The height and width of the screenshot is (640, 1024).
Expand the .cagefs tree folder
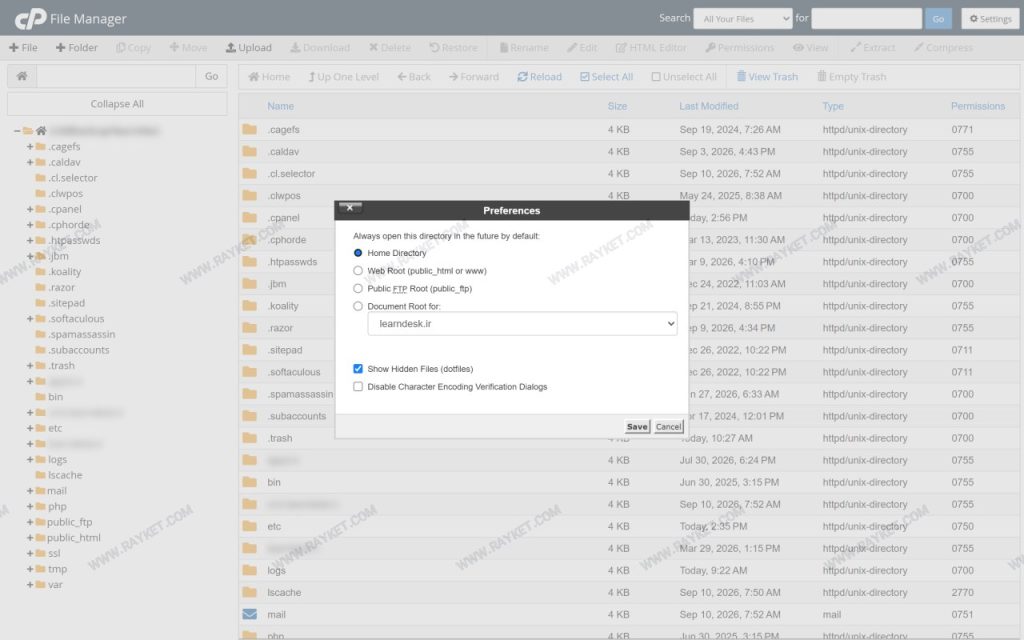(x=30, y=147)
